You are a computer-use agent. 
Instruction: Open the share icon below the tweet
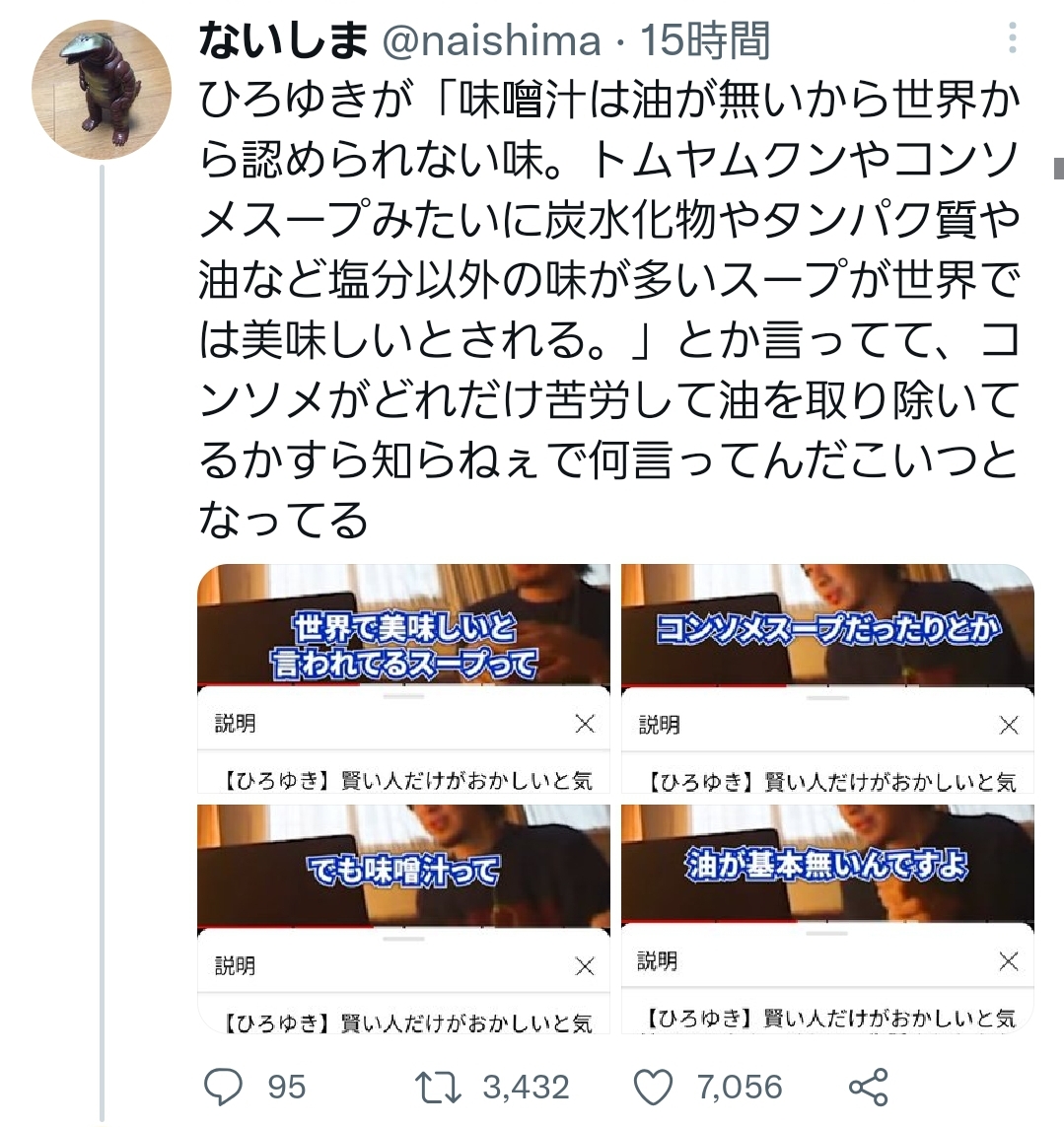point(869,1087)
